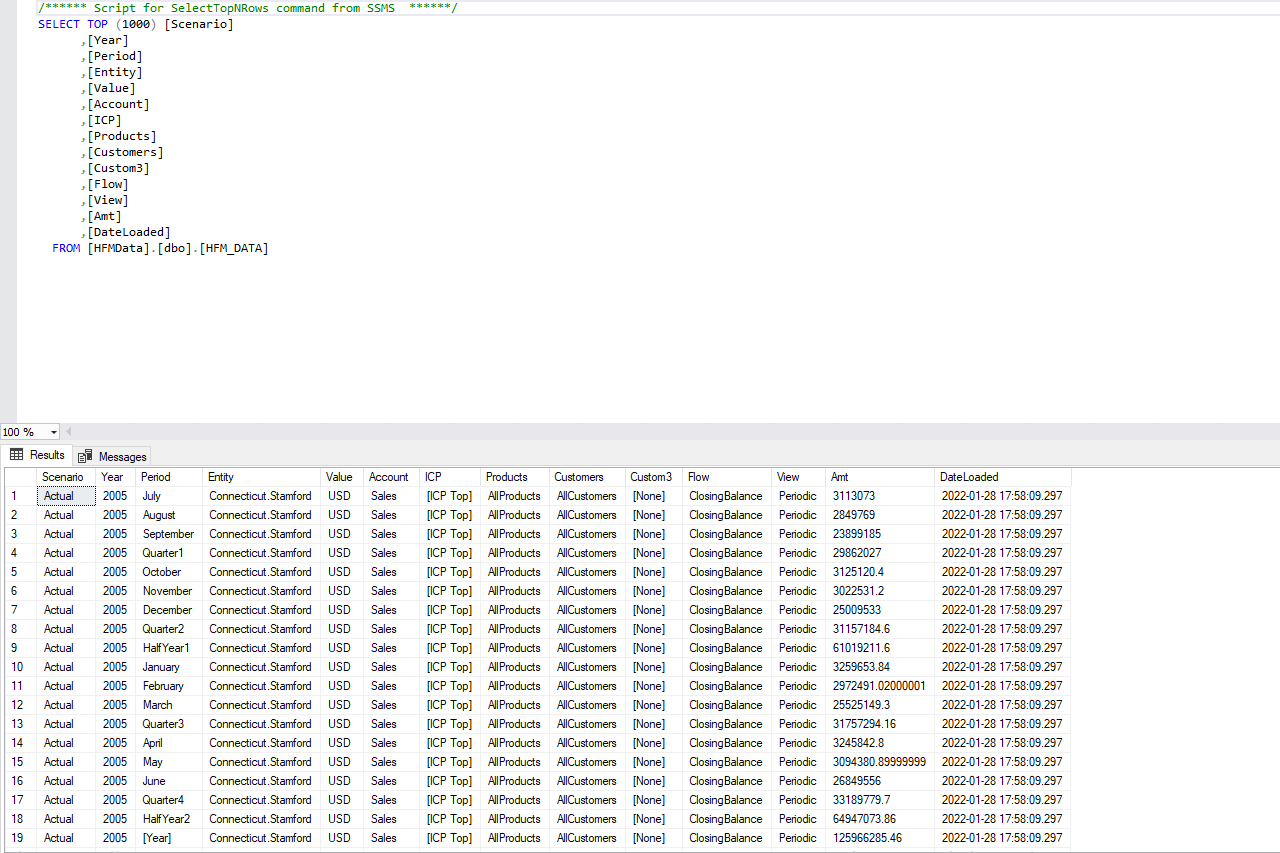Viewport: 1280px width, 853px height.
Task: Select all results via the top-left corner cell
Action: point(15,477)
